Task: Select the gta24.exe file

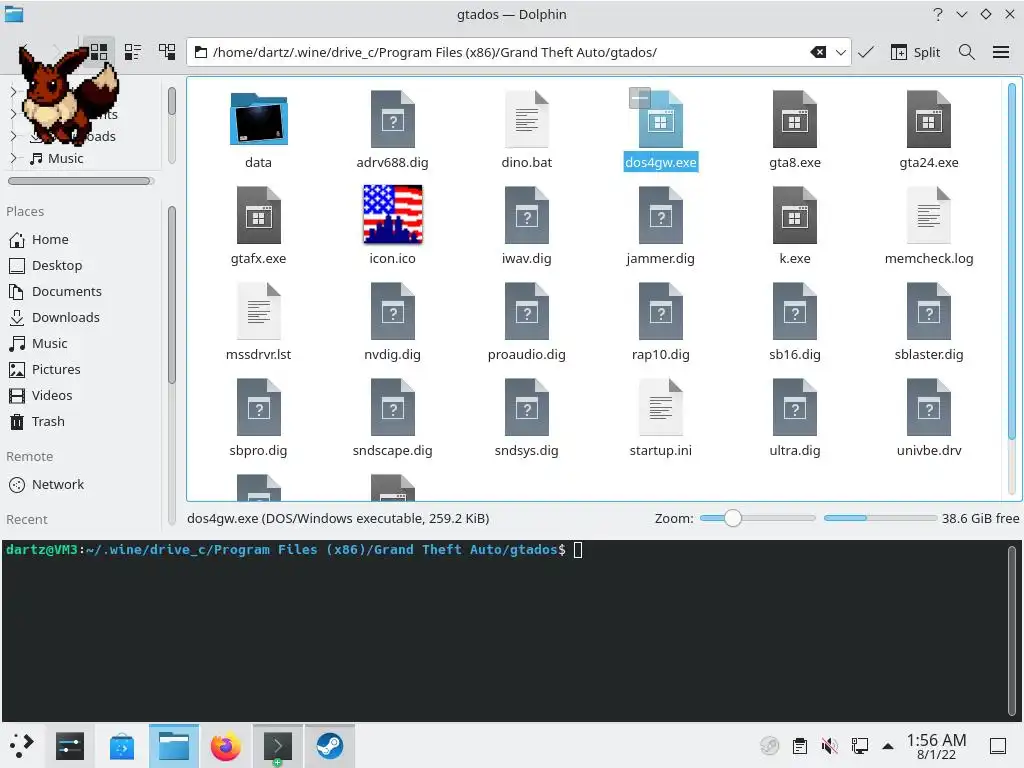Action: [929, 131]
